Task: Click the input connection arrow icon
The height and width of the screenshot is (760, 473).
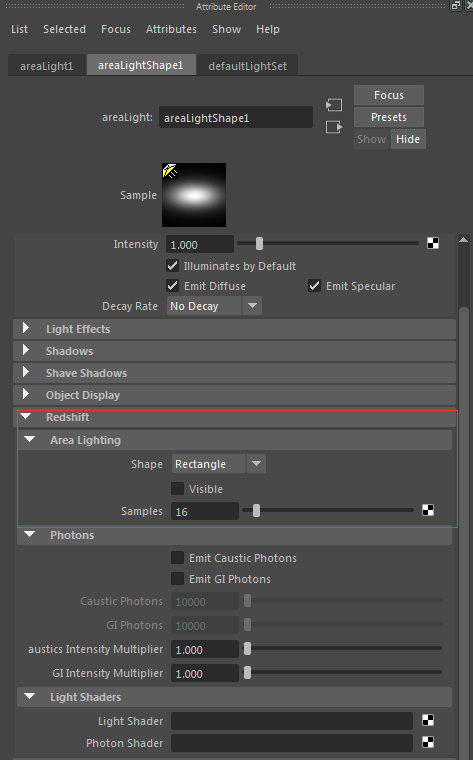Action: [333, 105]
